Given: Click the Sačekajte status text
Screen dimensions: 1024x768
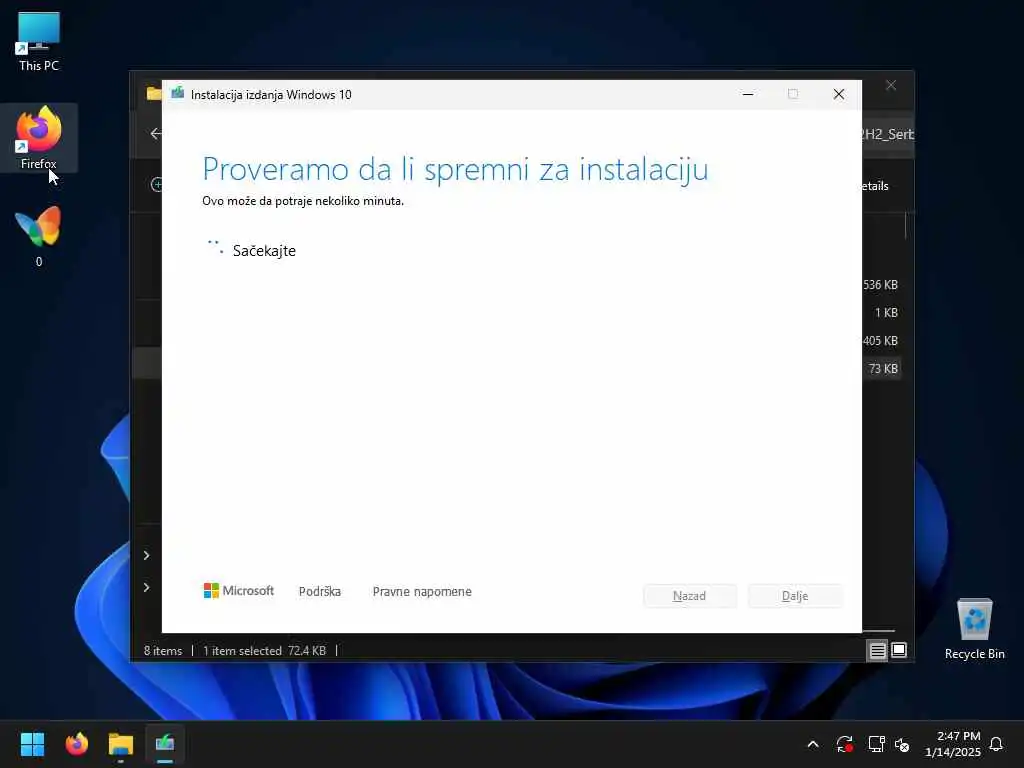Looking at the screenshot, I should (264, 251).
